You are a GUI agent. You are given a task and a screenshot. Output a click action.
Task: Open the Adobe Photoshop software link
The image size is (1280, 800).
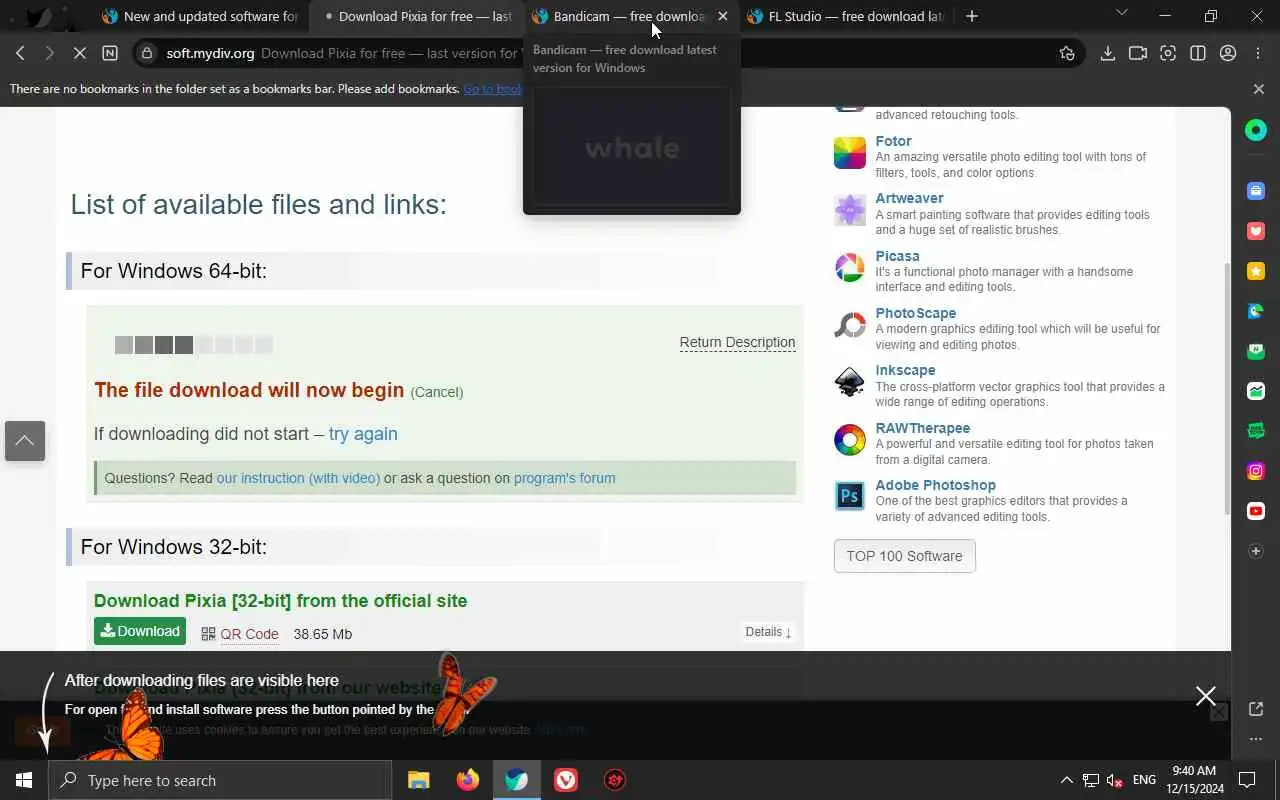(935, 485)
